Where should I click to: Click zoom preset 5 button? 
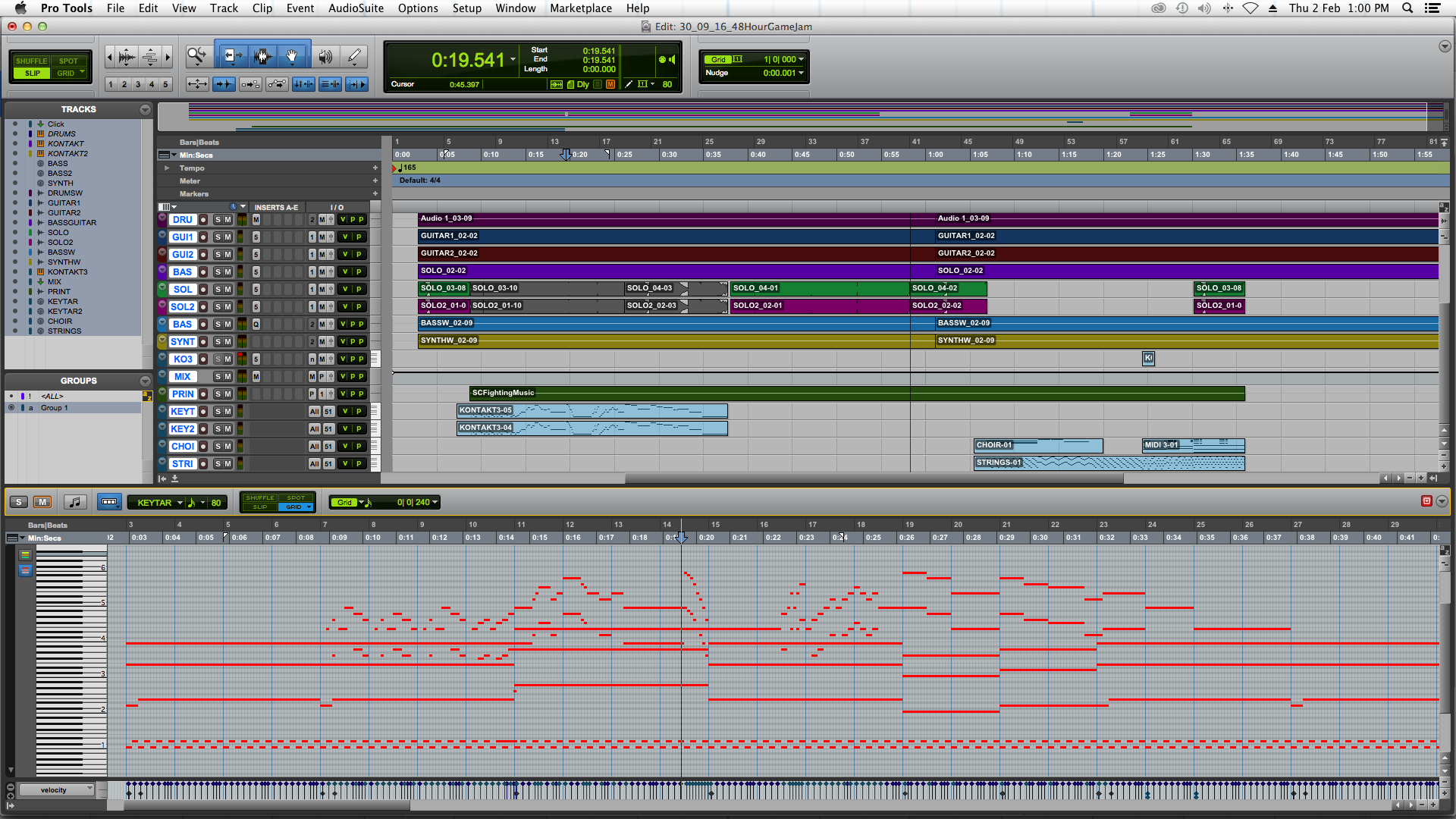(165, 84)
